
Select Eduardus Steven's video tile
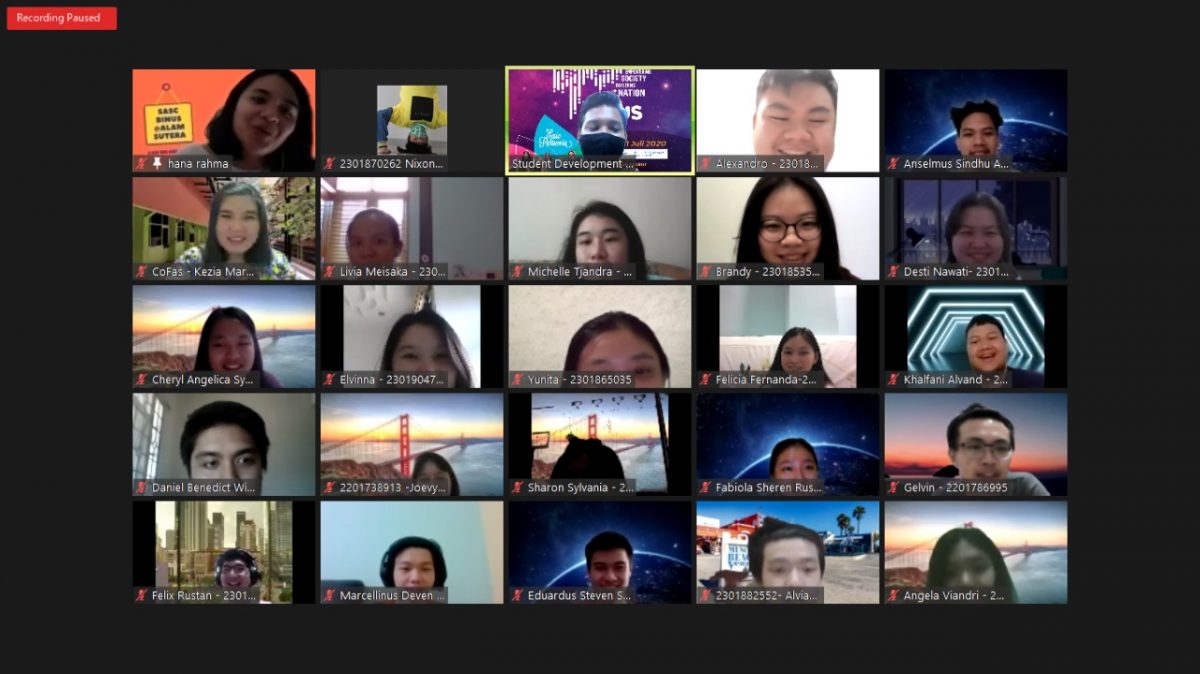tap(600, 552)
